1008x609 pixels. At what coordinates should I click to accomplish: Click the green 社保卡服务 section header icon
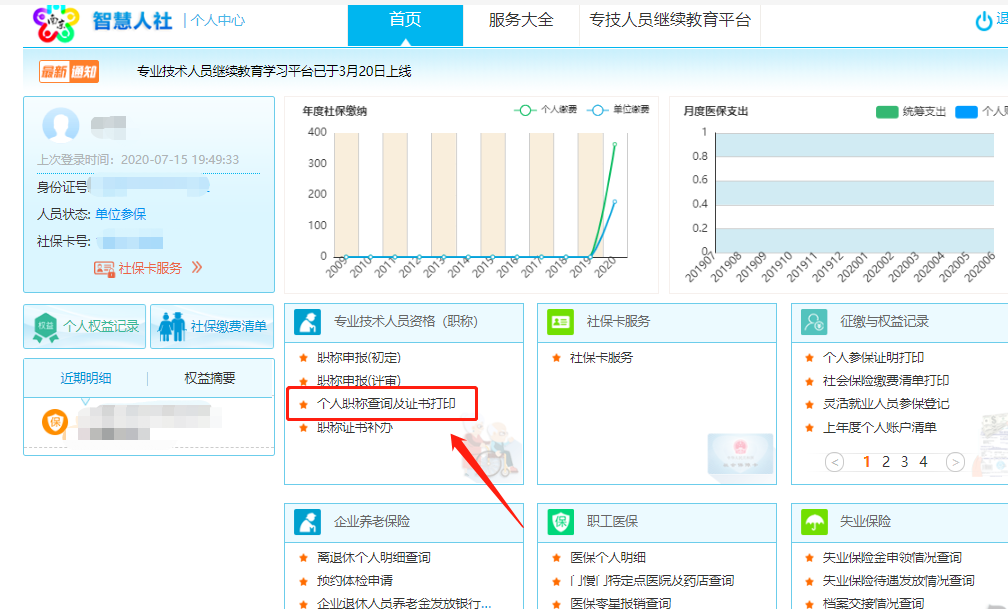click(x=561, y=322)
